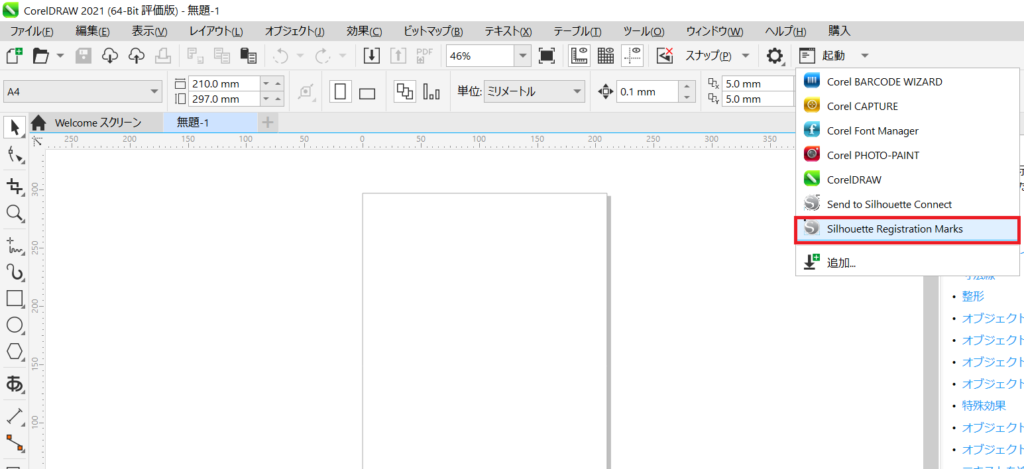The width and height of the screenshot is (1024, 469).
Task: Click the cloud download icon
Action: pyautogui.click(x=109, y=56)
